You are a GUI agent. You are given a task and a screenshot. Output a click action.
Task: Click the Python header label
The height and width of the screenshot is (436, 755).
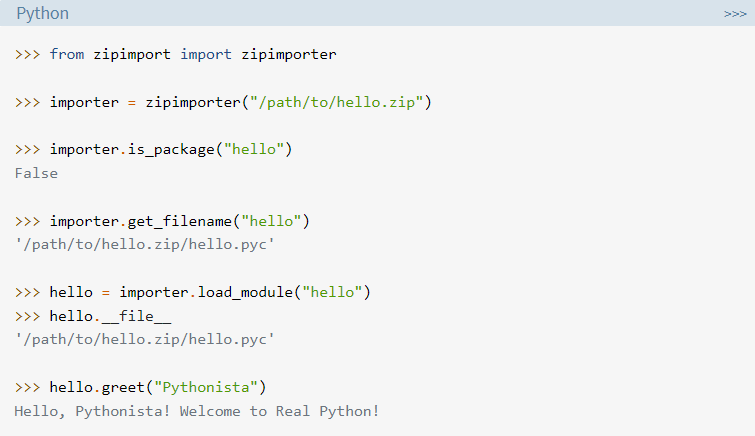[42, 13]
